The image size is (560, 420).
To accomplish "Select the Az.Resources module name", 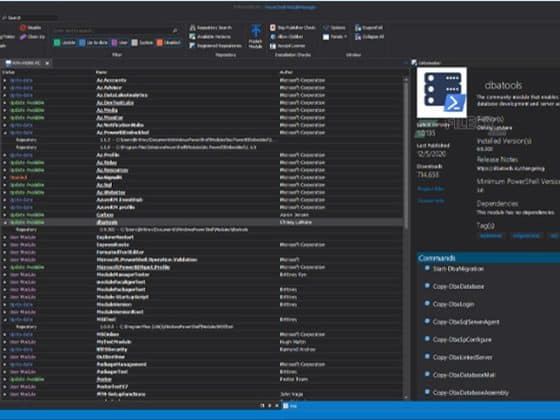I will click(112, 170).
